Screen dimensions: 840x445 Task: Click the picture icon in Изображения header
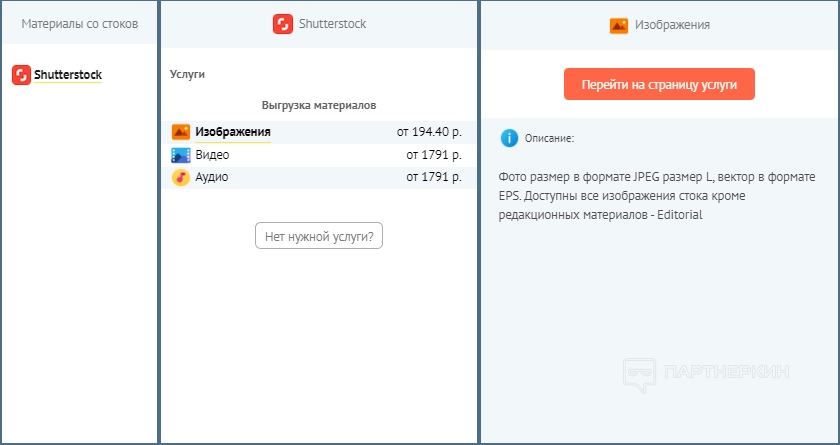click(619, 25)
